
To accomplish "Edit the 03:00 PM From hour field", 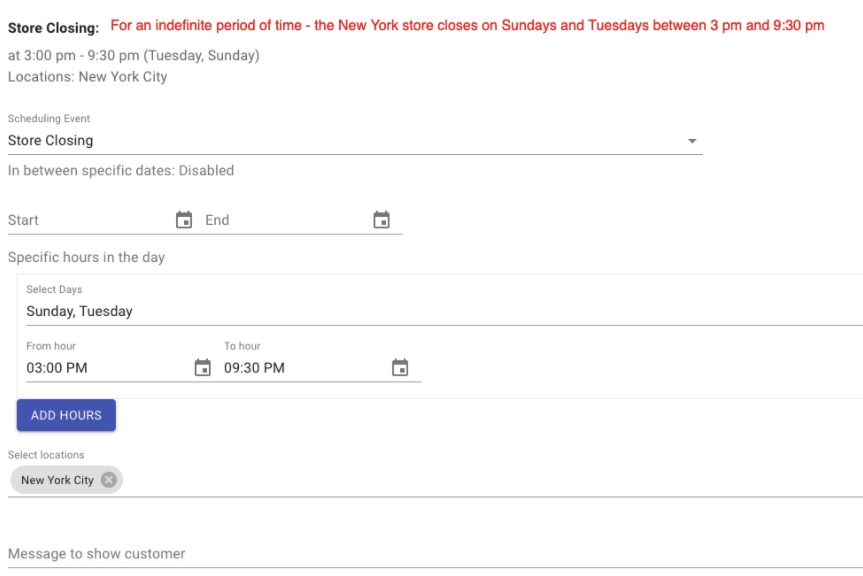I will tap(108, 367).
